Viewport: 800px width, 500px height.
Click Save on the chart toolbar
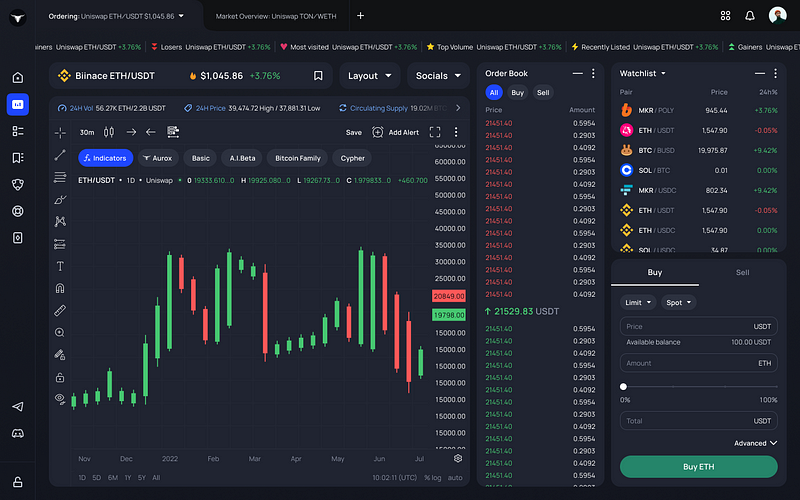tap(354, 132)
